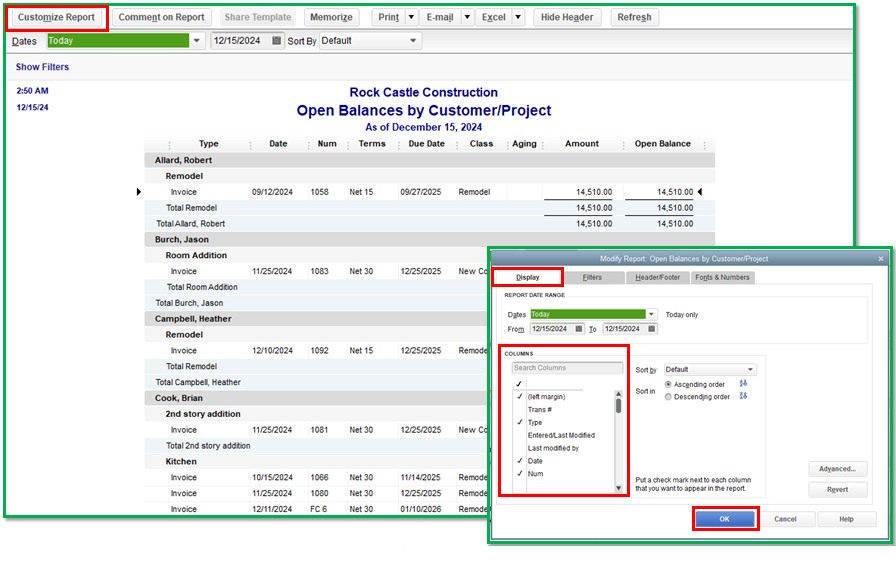This screenshot has width=896, height=566.
Task: Click the right row-marker triangle beside 14,510.00 Open Balance
Action: point(700,192)
